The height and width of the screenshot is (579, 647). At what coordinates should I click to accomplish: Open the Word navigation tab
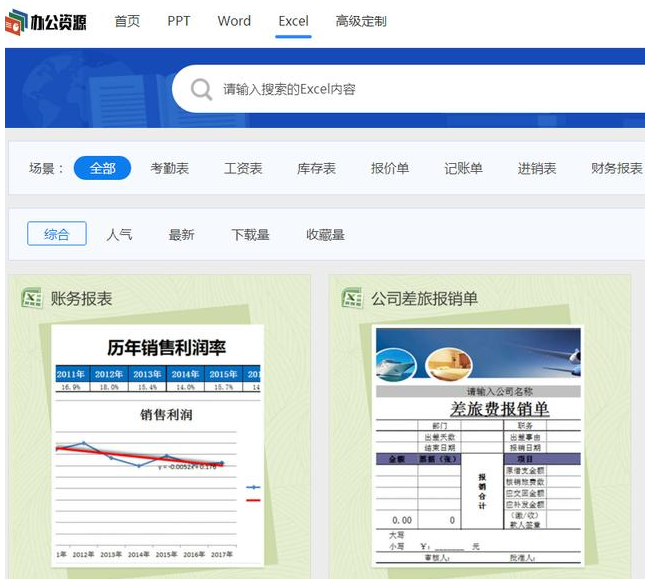(x=234, y=21)
